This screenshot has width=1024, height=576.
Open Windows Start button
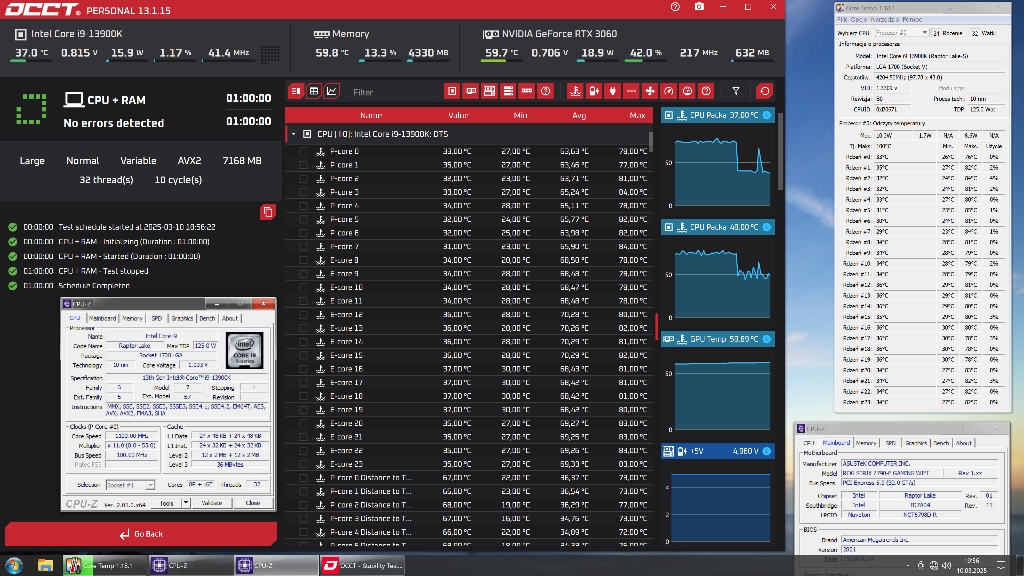click(14, 565)
